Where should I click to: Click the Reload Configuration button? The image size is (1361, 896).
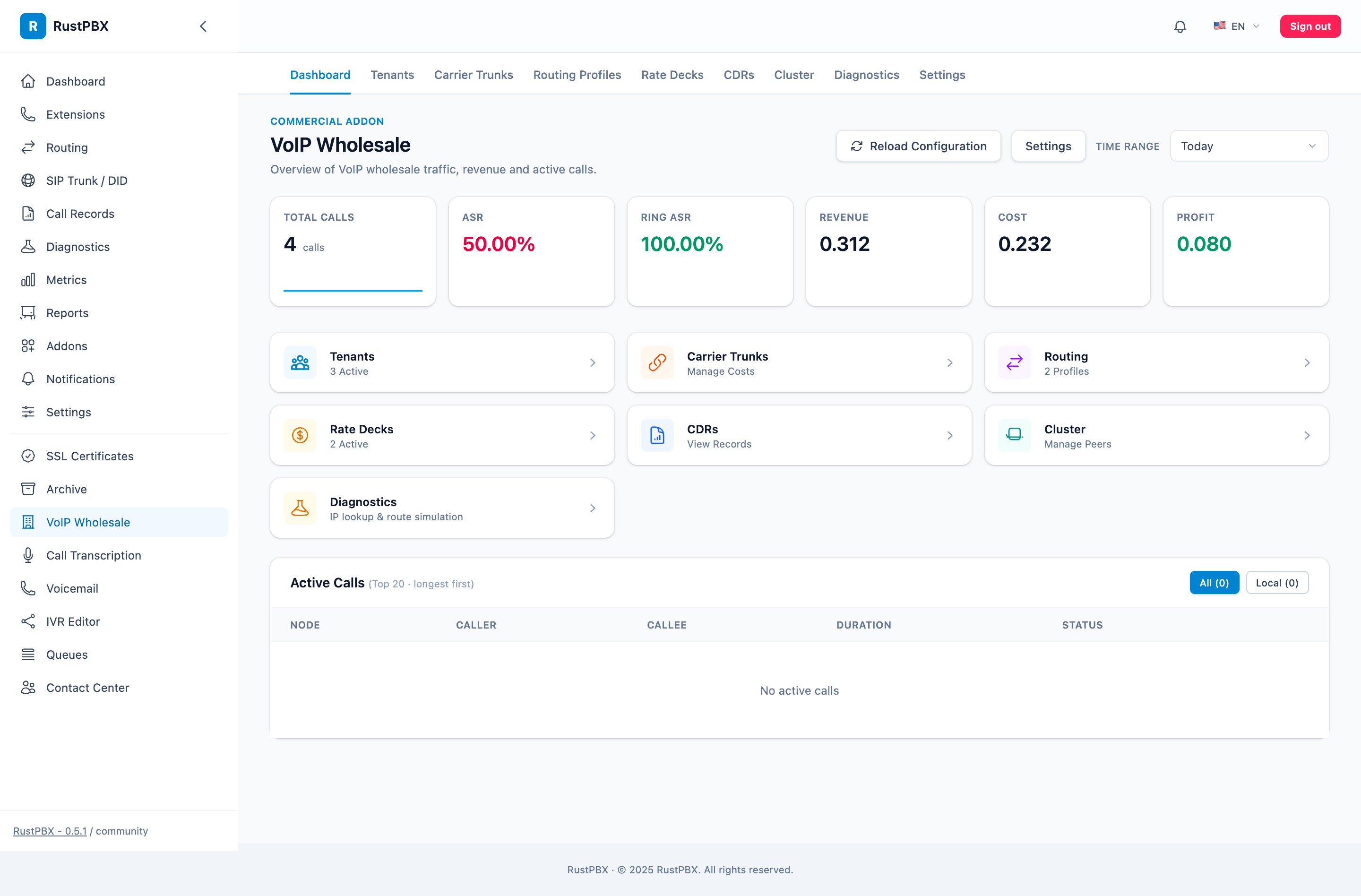(x=918, y=146)
